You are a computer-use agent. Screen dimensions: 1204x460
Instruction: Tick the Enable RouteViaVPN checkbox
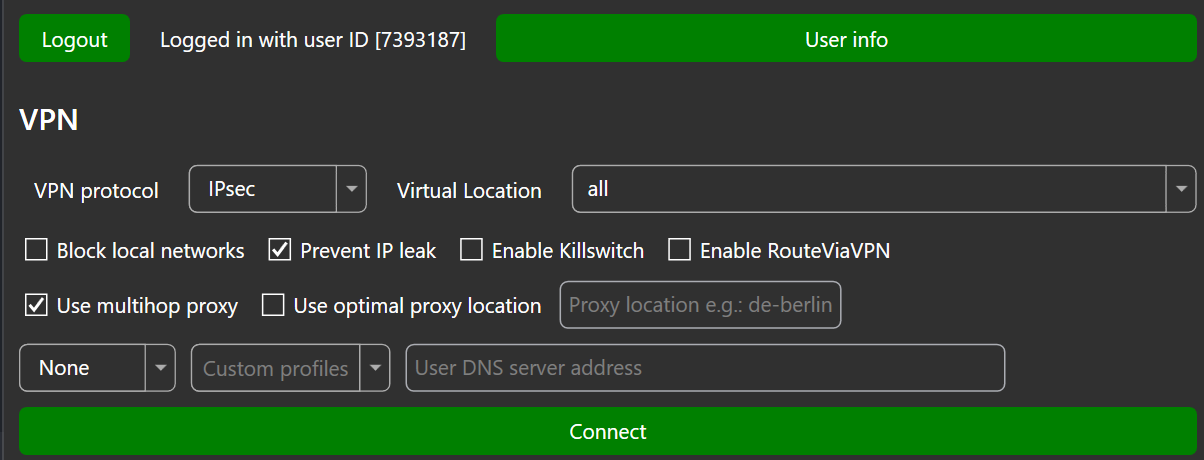(x=680, y=250)
